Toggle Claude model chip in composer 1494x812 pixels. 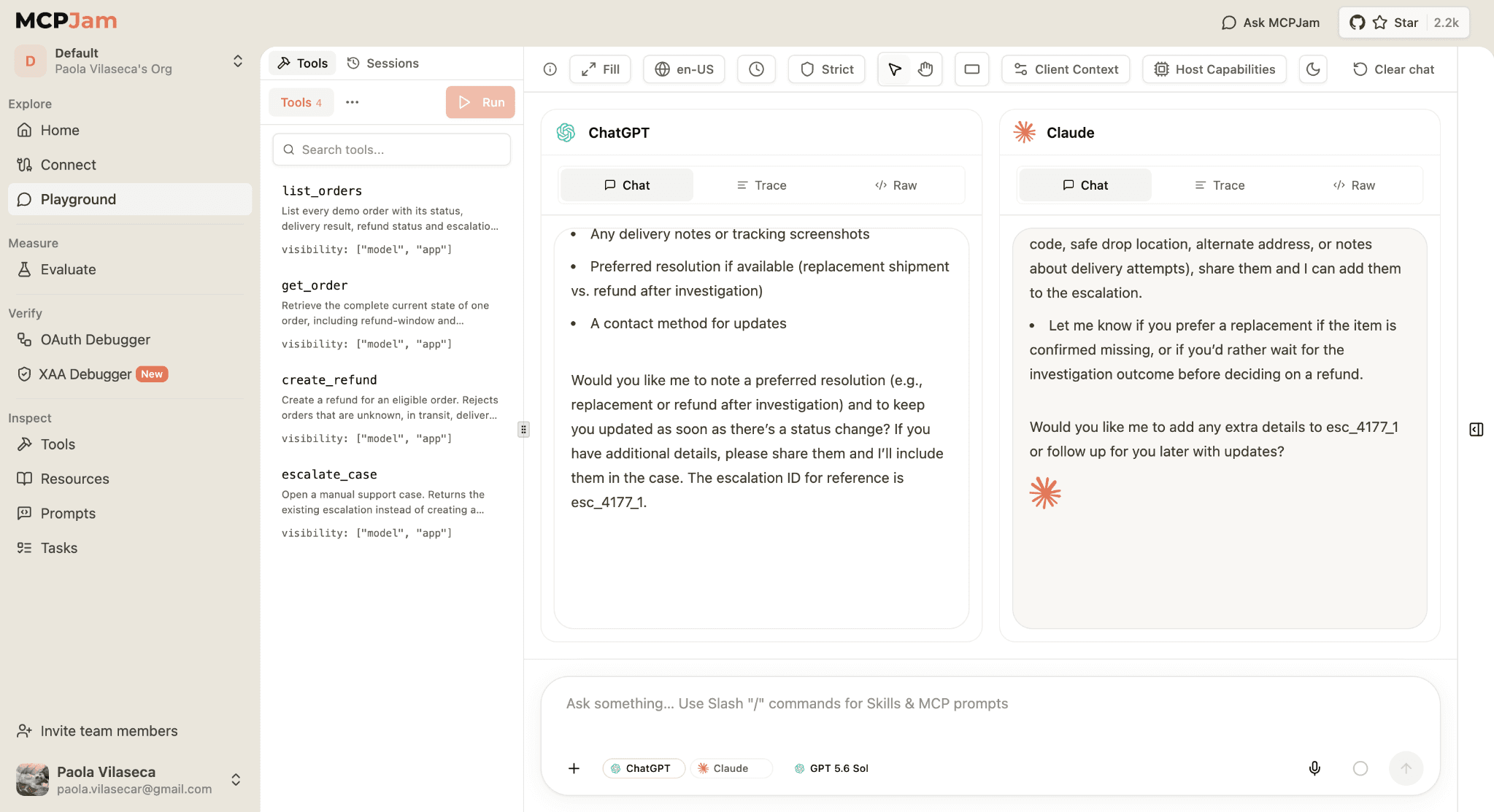(x=731, y=768)
